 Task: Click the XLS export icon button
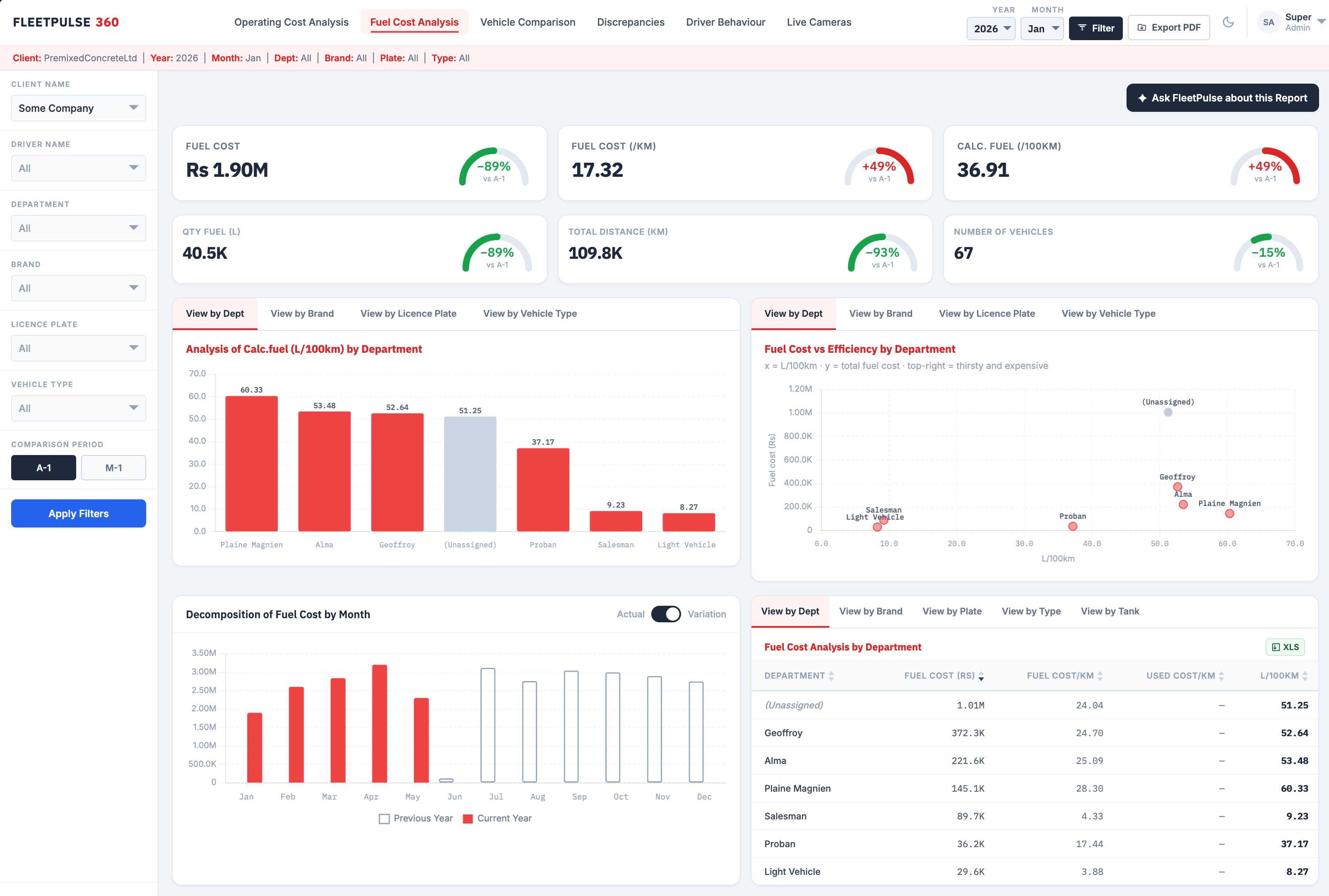[x=1284, y=647]
